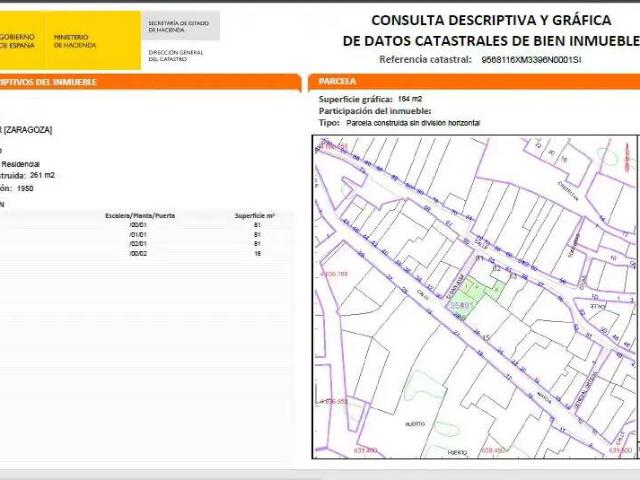Select 'Parcela construida sin division horizontal' text
The image size is (640, 480).
[x=413, y=123]
